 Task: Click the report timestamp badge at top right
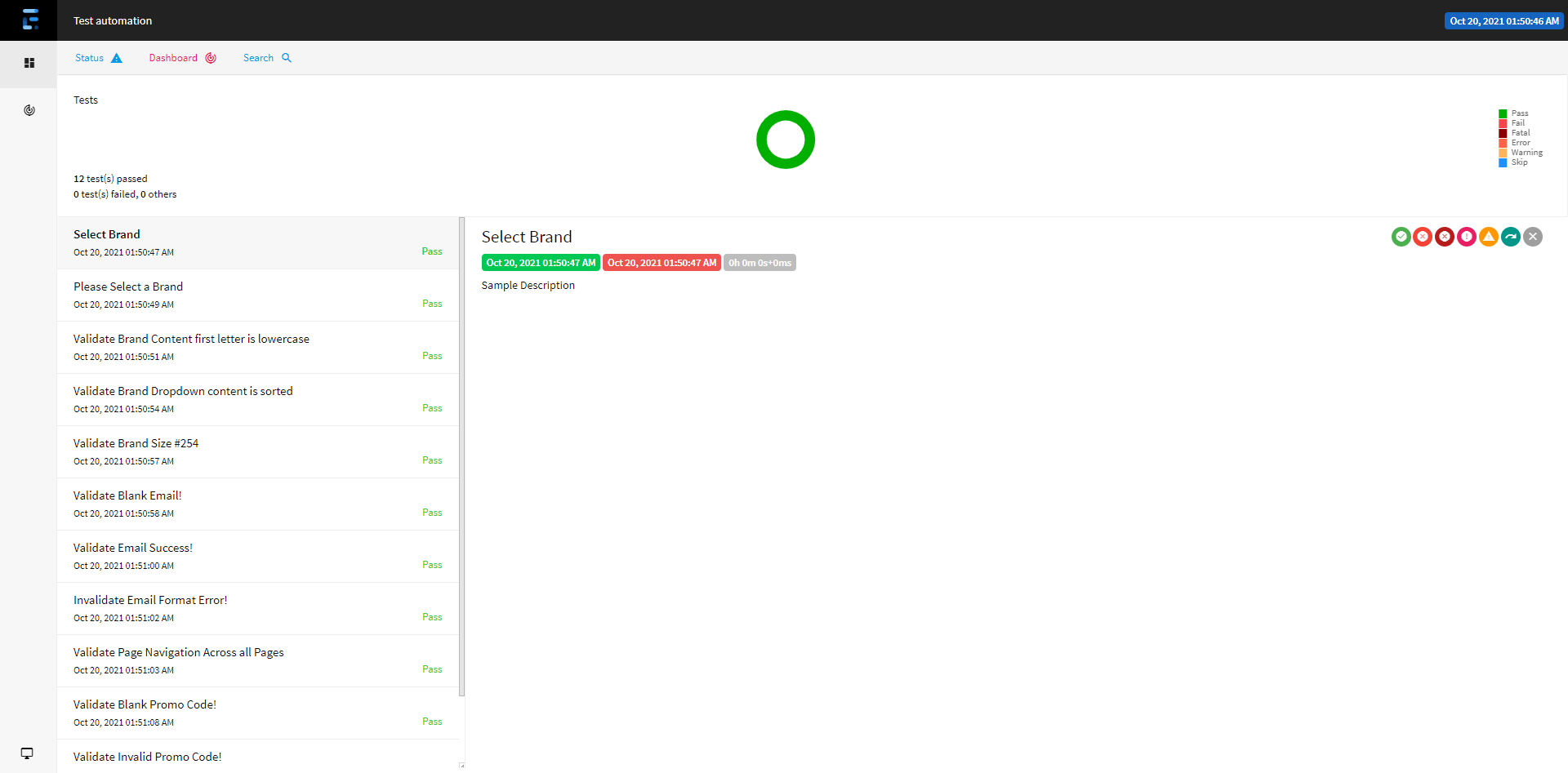tap(1503, 20)
